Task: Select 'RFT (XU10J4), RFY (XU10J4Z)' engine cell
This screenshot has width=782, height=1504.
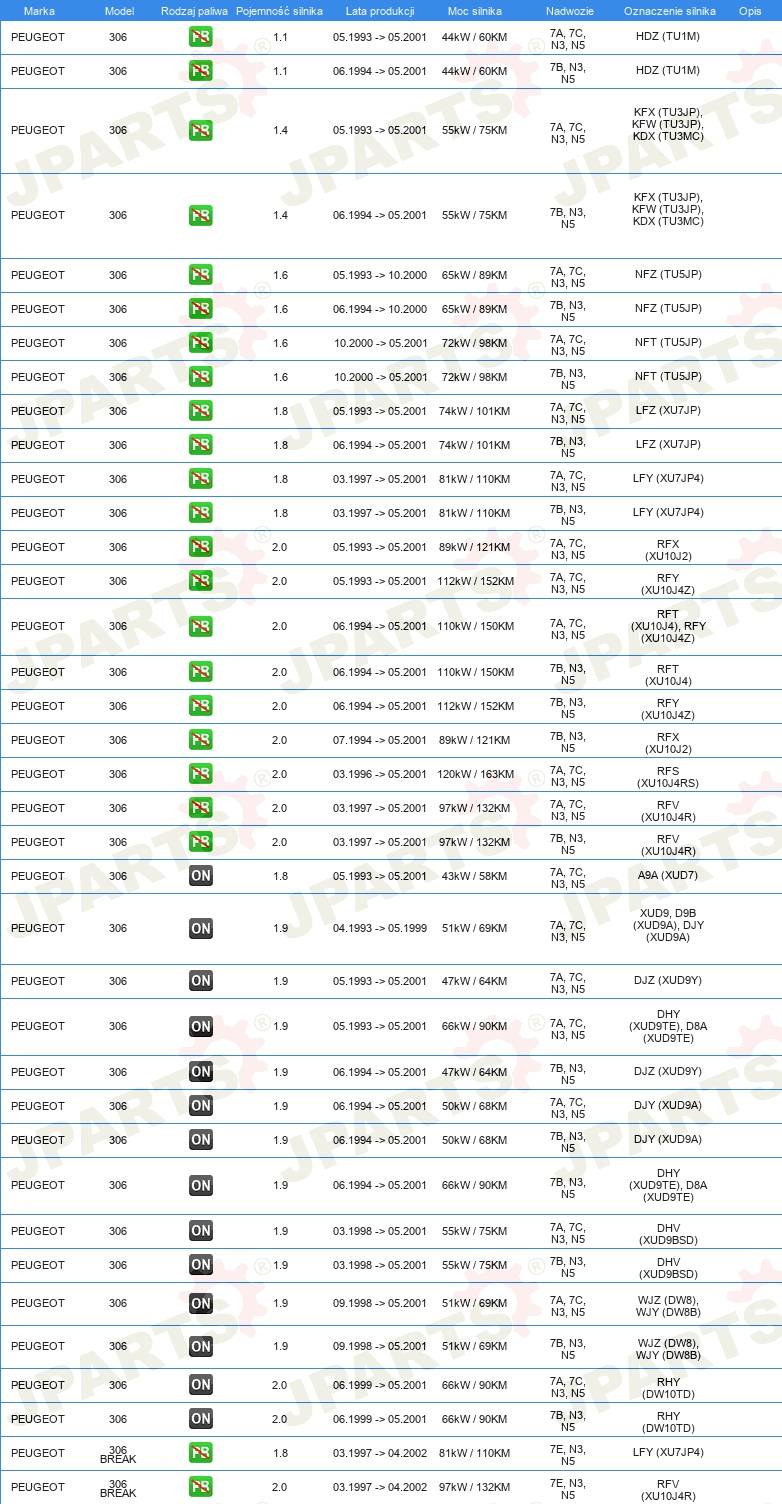Action: click(x=669, y=626)
